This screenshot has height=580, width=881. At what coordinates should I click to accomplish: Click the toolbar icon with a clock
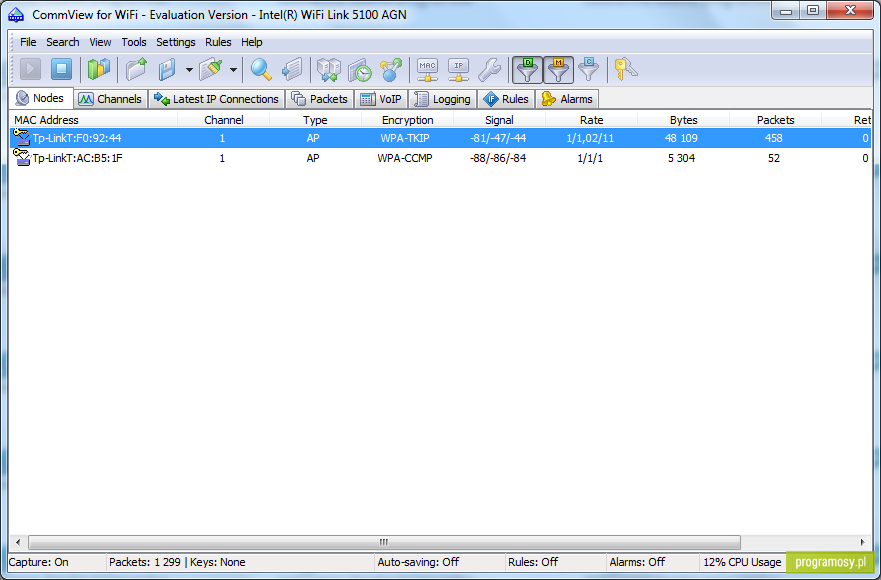pos(360,70)
